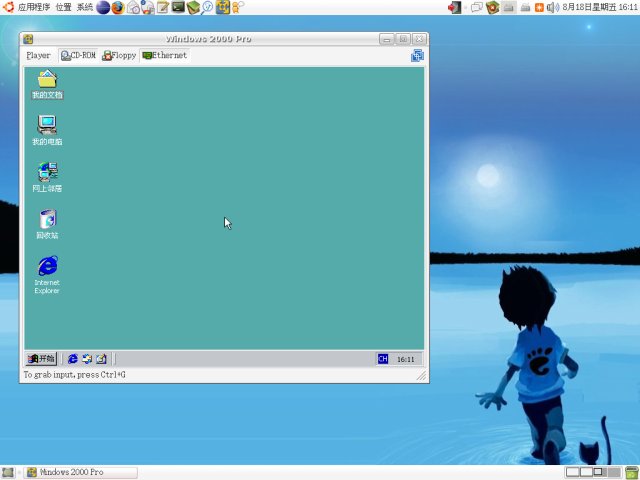Toggle the Floppy device button
The height and width of the screenshot is (480, 640).
(119, 55)
